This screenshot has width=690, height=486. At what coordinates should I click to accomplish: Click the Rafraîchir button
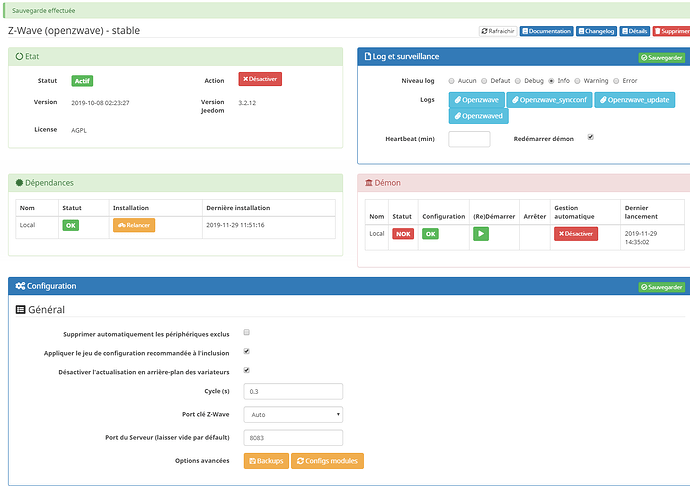(498, 31)
